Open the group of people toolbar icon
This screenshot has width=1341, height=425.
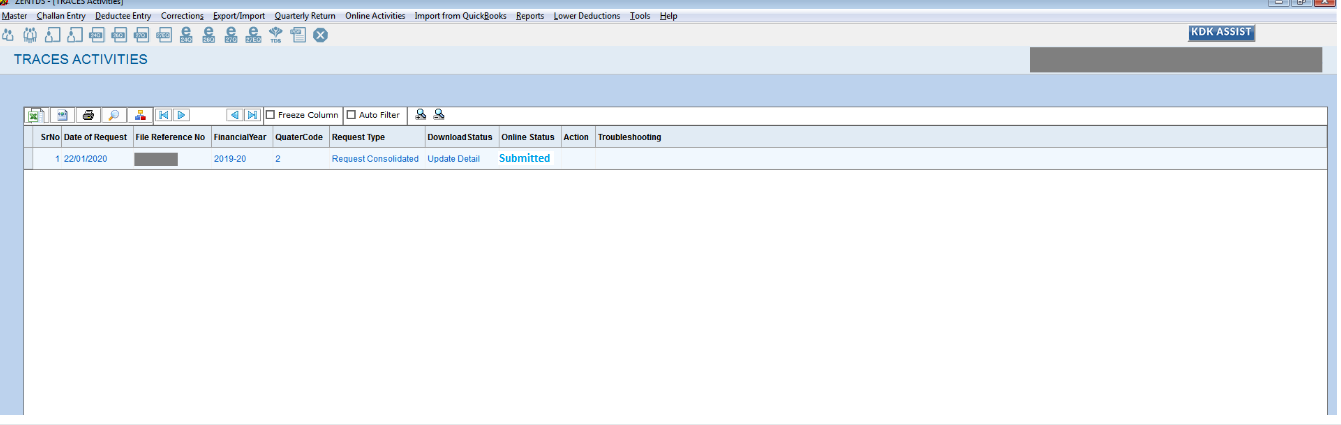tap(30, 35)
